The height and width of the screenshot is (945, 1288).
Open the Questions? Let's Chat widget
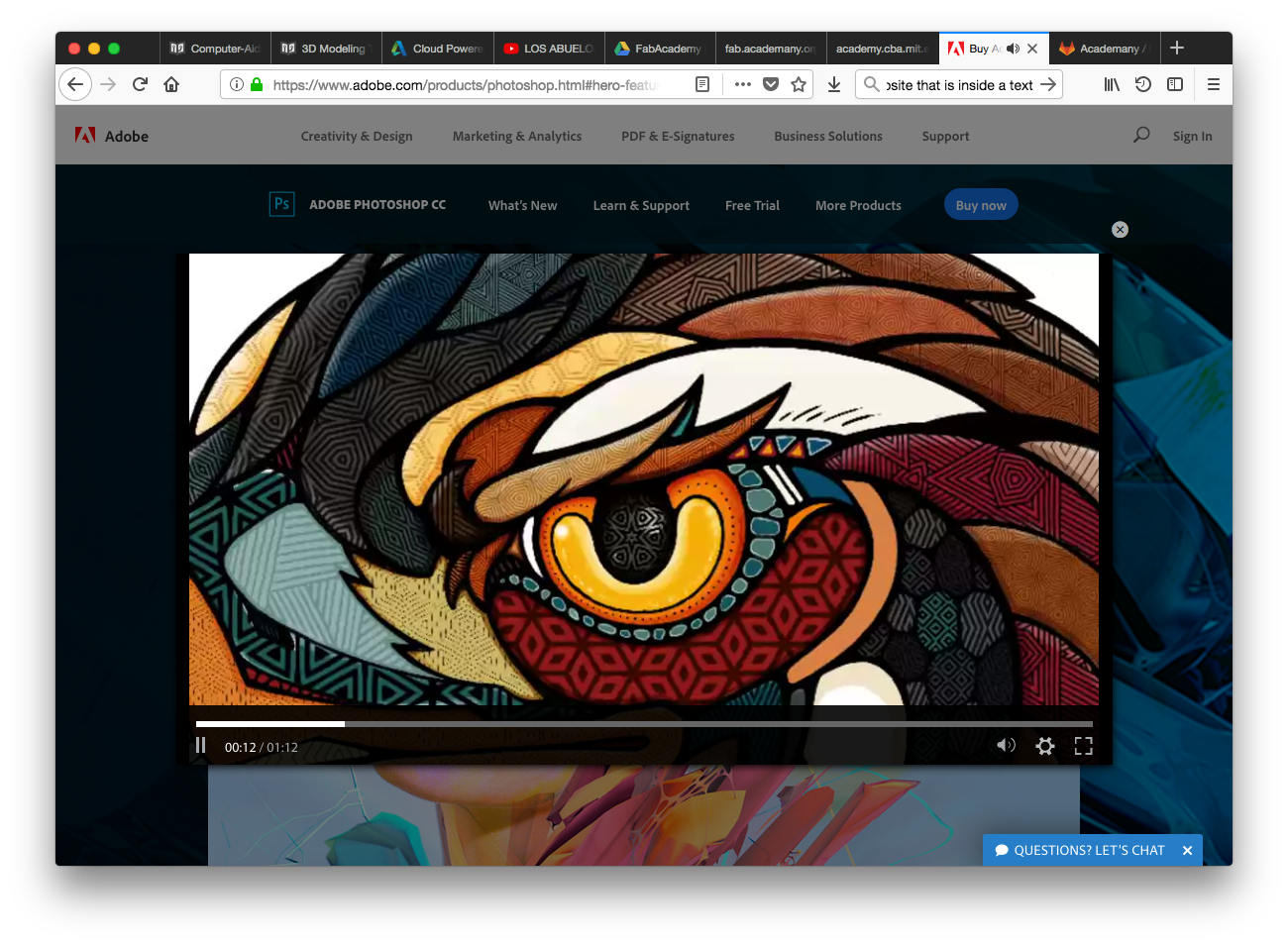(x=1079, y=850)
